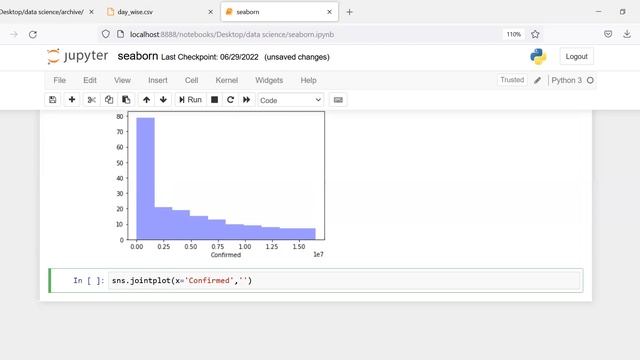Reload the current page

(x=33, y=34)
